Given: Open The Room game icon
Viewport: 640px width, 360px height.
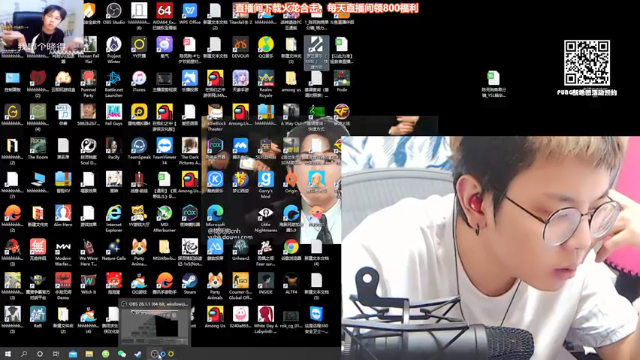Looking at the screenshot, I should pos(38,149).
